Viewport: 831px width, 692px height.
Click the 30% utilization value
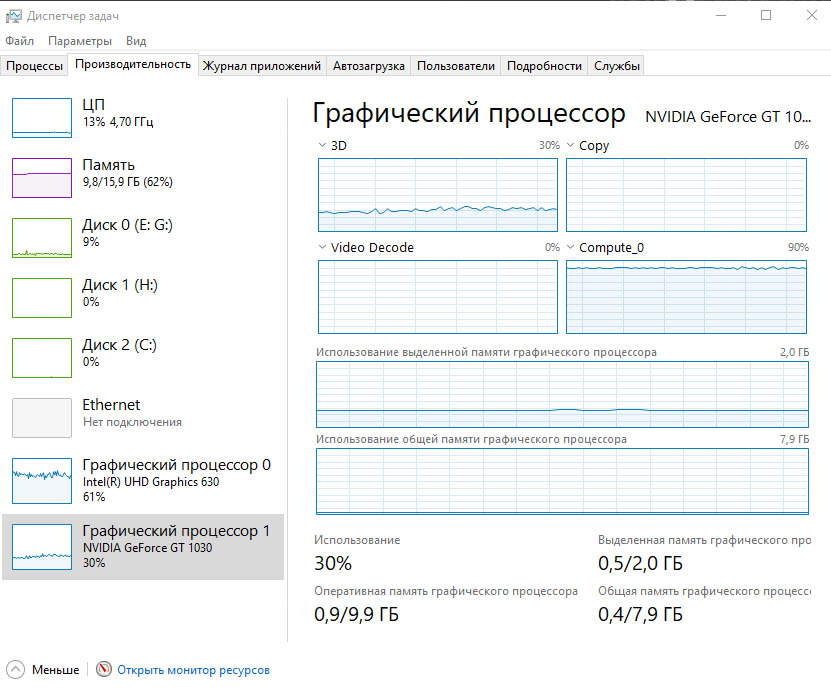click(x=333, y=563)
